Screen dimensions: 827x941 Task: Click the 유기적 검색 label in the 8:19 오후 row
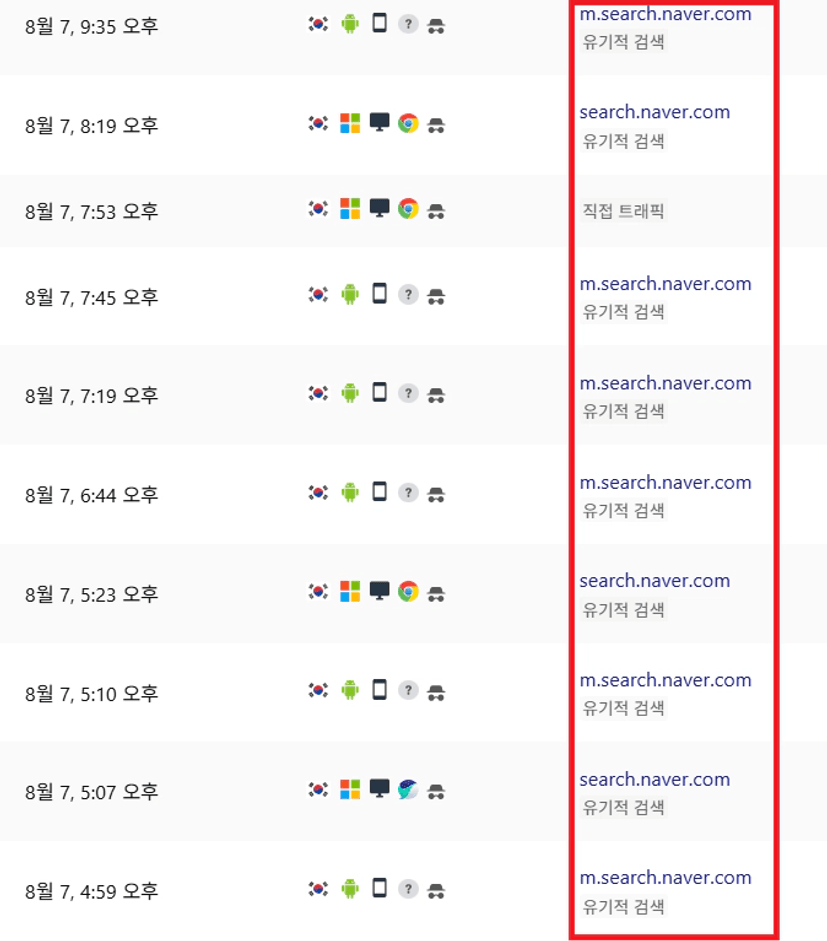624,141
